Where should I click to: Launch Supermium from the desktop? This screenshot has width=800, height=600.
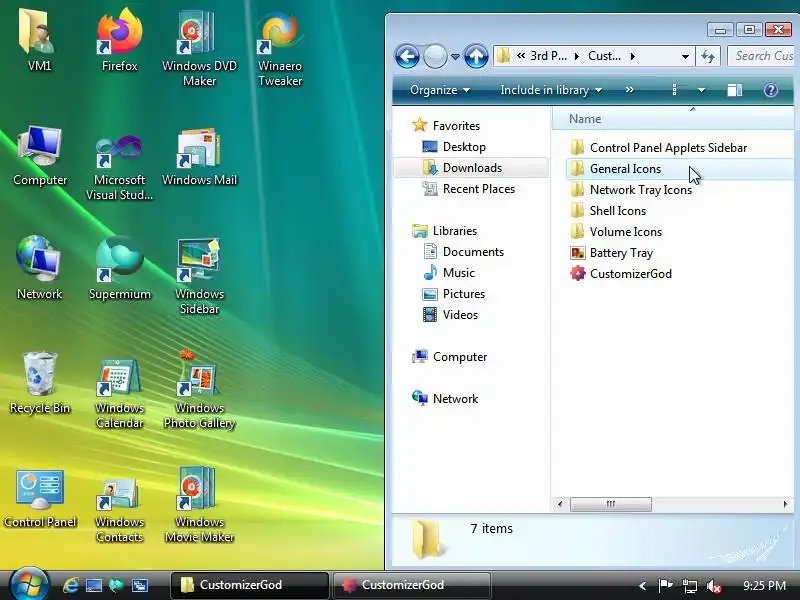119,269
